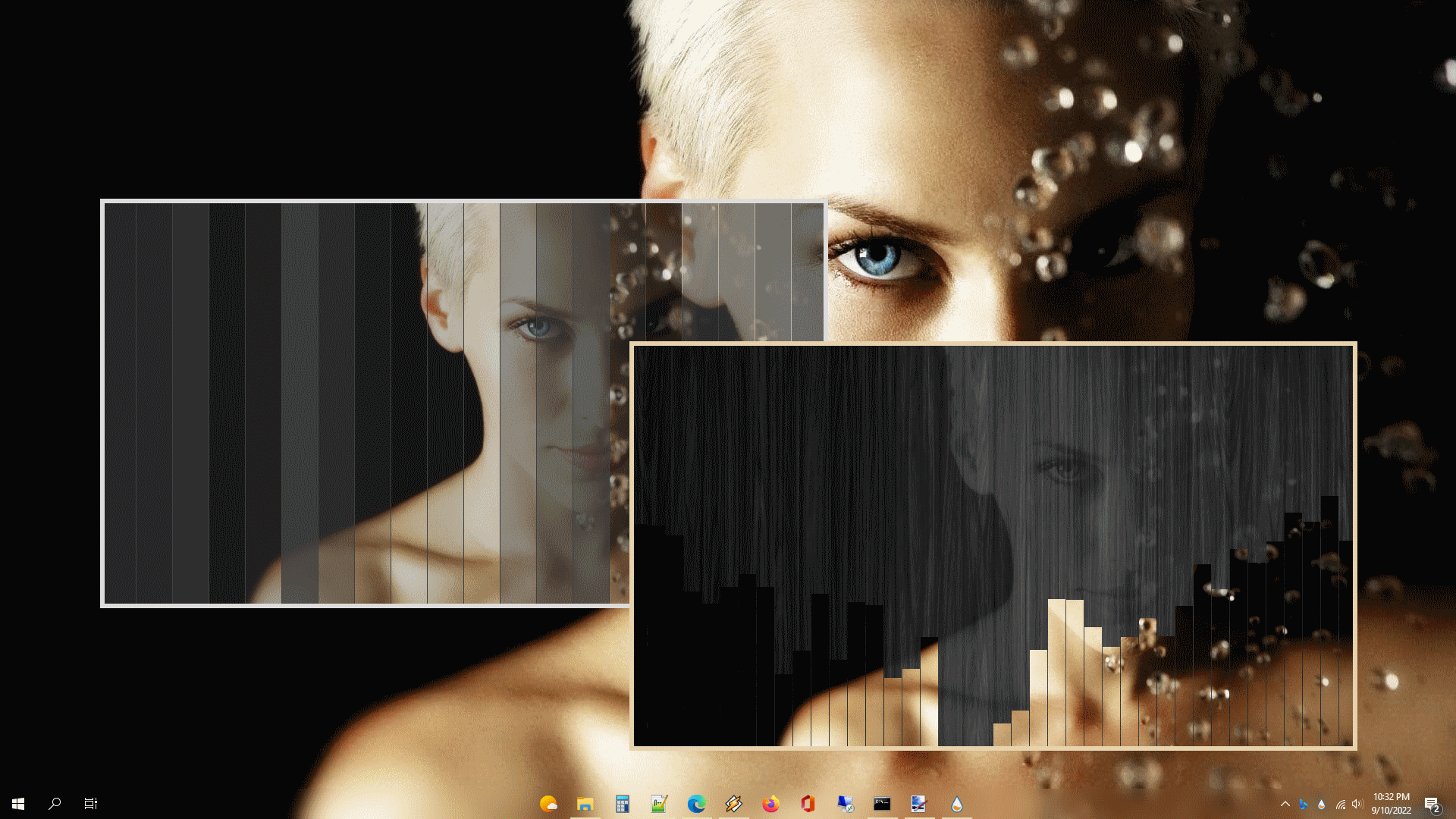Click the Windows Search button
This screenshot has width=1456, height=819.
pos(53,804)
